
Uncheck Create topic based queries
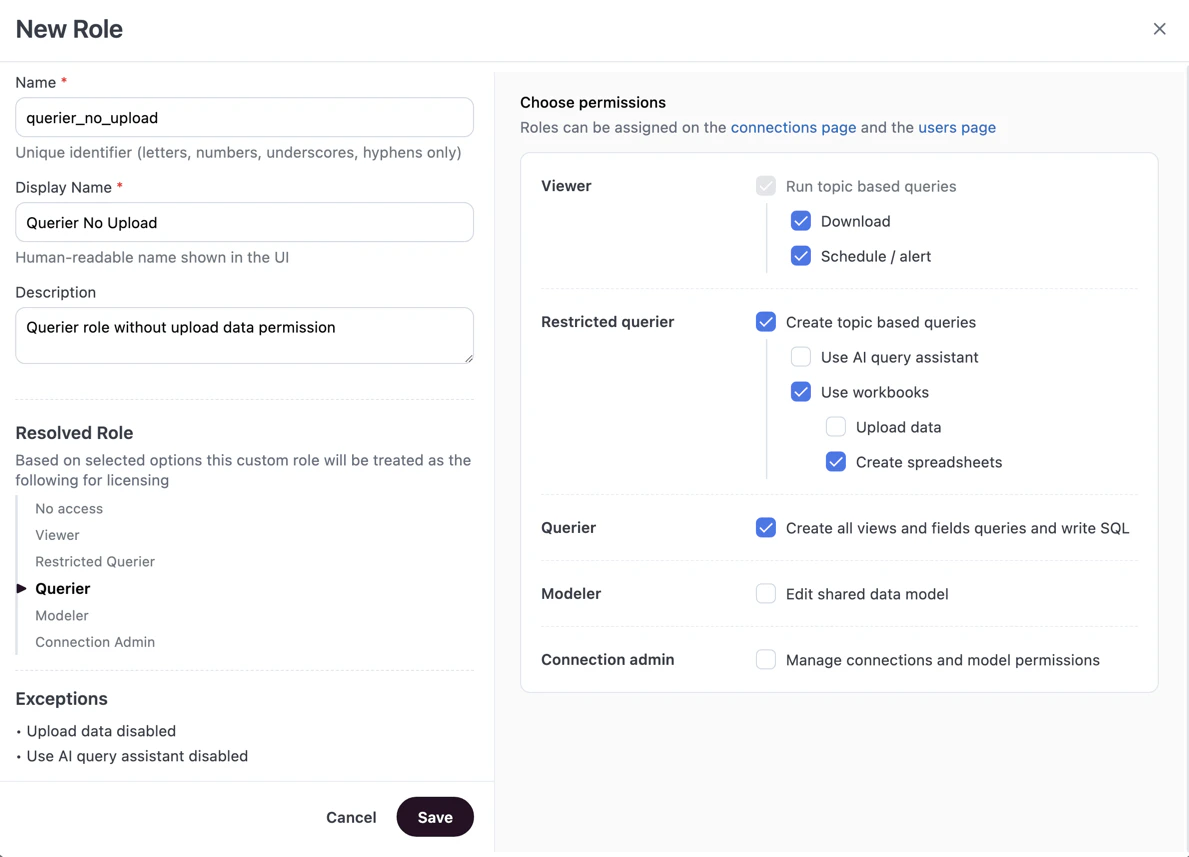765,322
